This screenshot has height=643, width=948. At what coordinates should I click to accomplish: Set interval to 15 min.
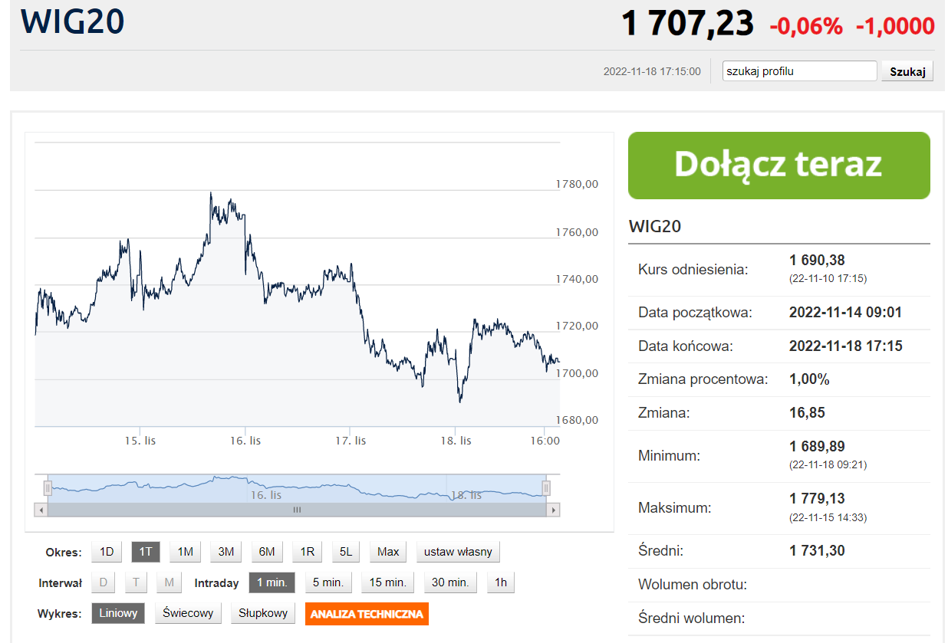[x=388, y=583]
